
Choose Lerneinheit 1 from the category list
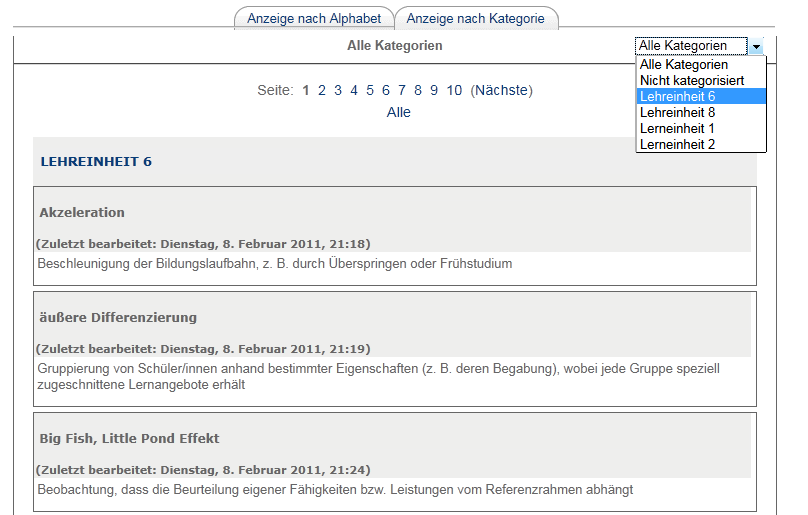tap(677, 129)
